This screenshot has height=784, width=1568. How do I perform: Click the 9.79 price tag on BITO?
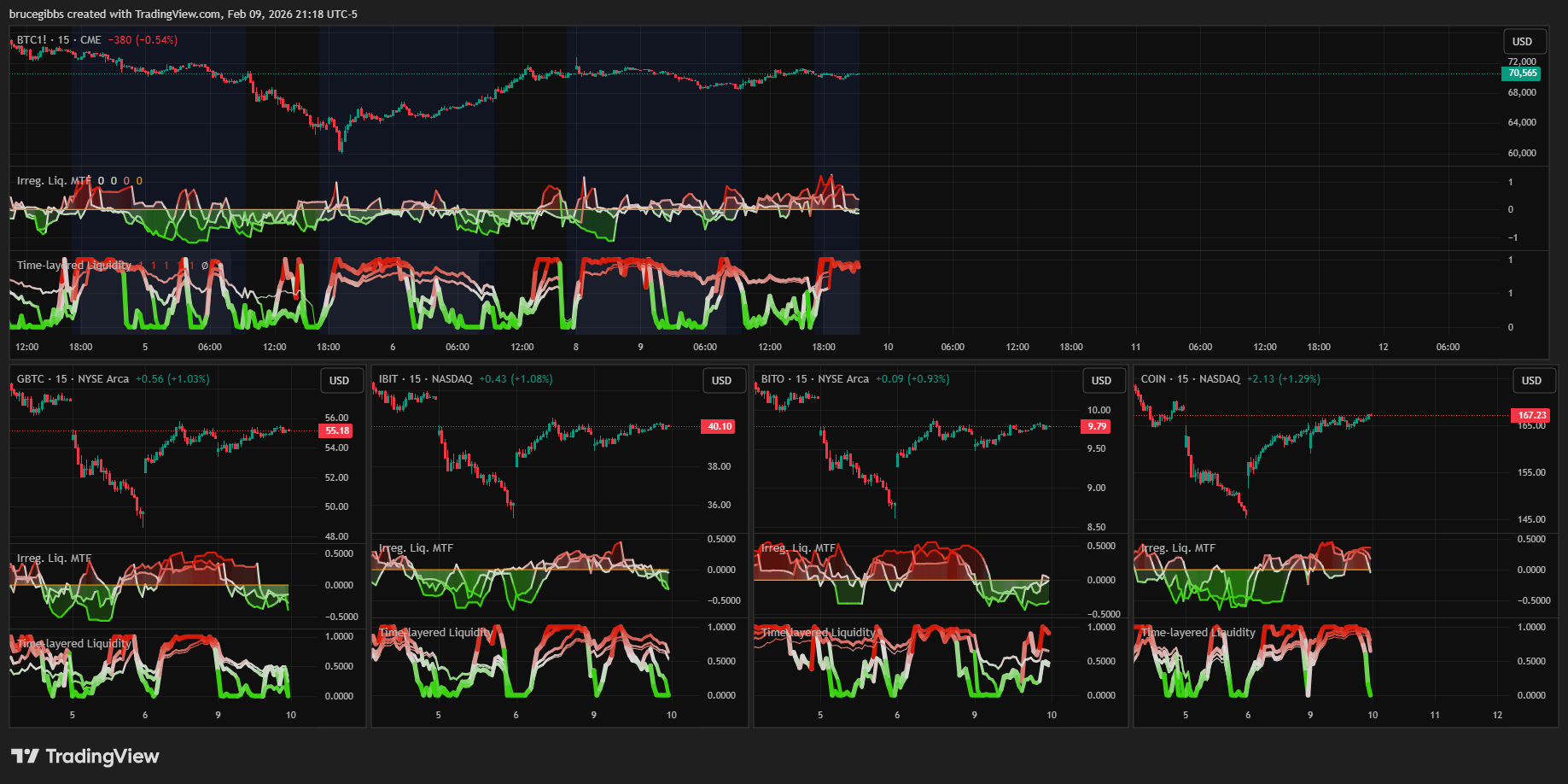[x=1097, y=426]
